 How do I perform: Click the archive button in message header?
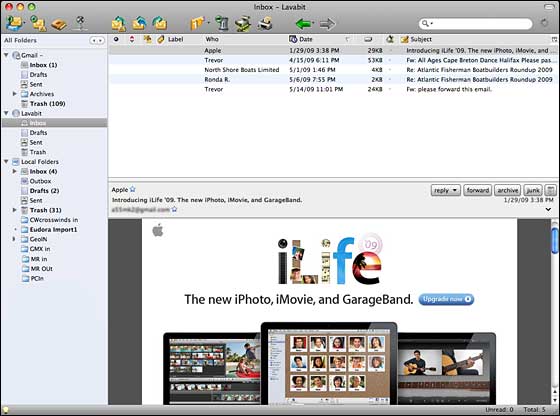click(508, 190)
